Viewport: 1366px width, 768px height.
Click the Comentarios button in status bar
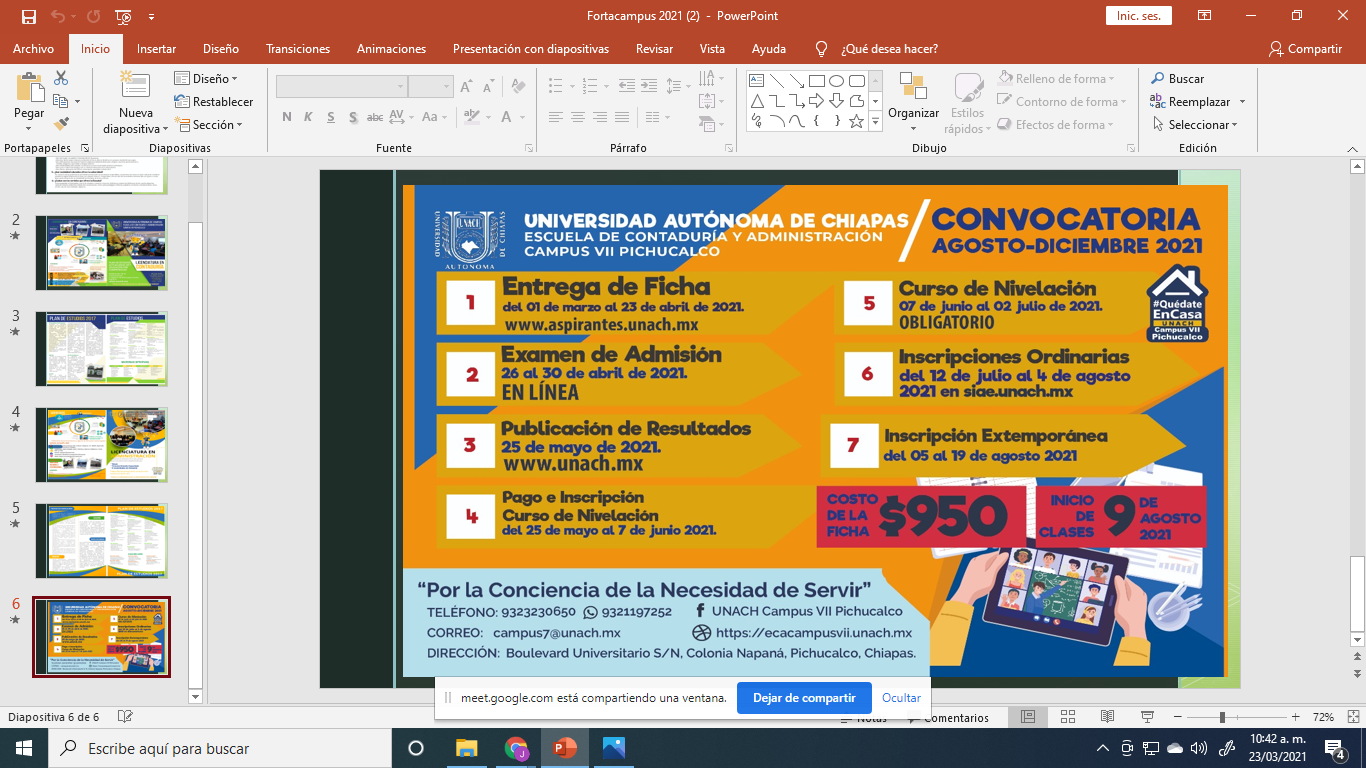pyautogui.click(x=946, y=717)
